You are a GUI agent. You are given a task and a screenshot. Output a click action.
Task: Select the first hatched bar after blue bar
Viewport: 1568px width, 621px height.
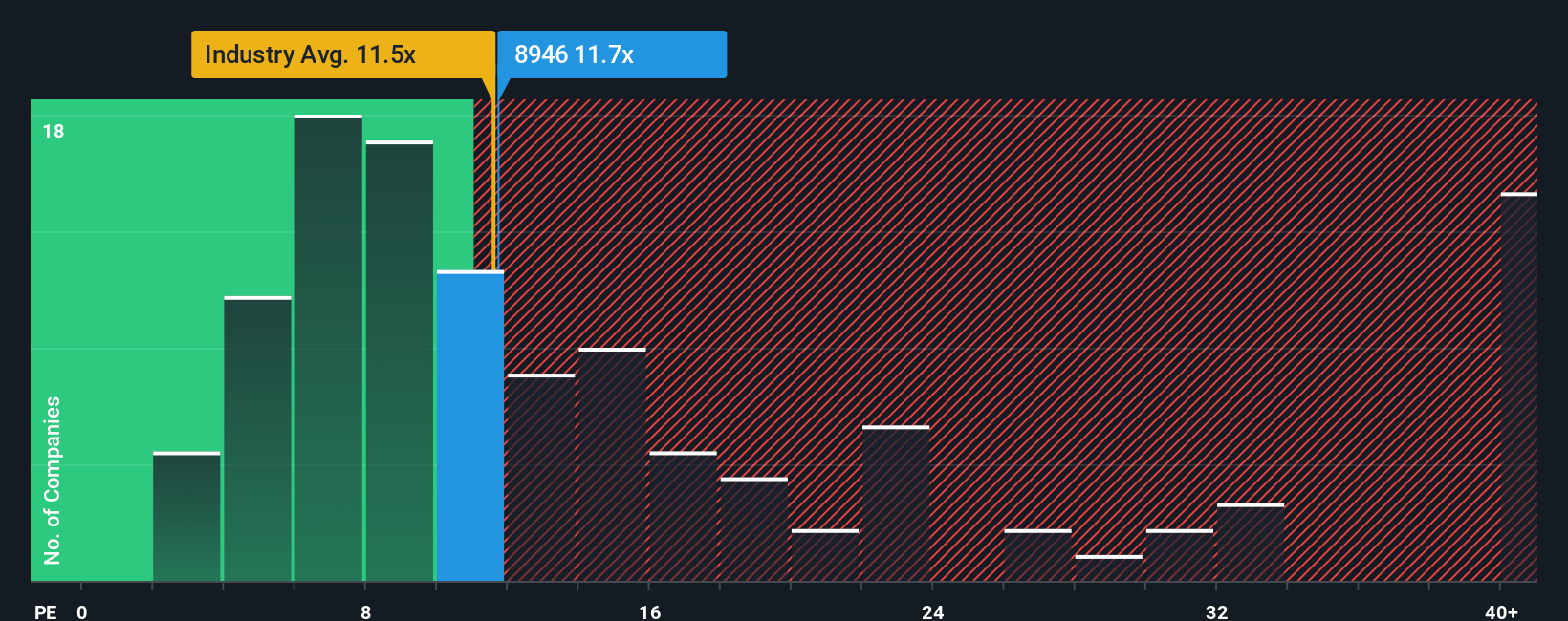541,478
